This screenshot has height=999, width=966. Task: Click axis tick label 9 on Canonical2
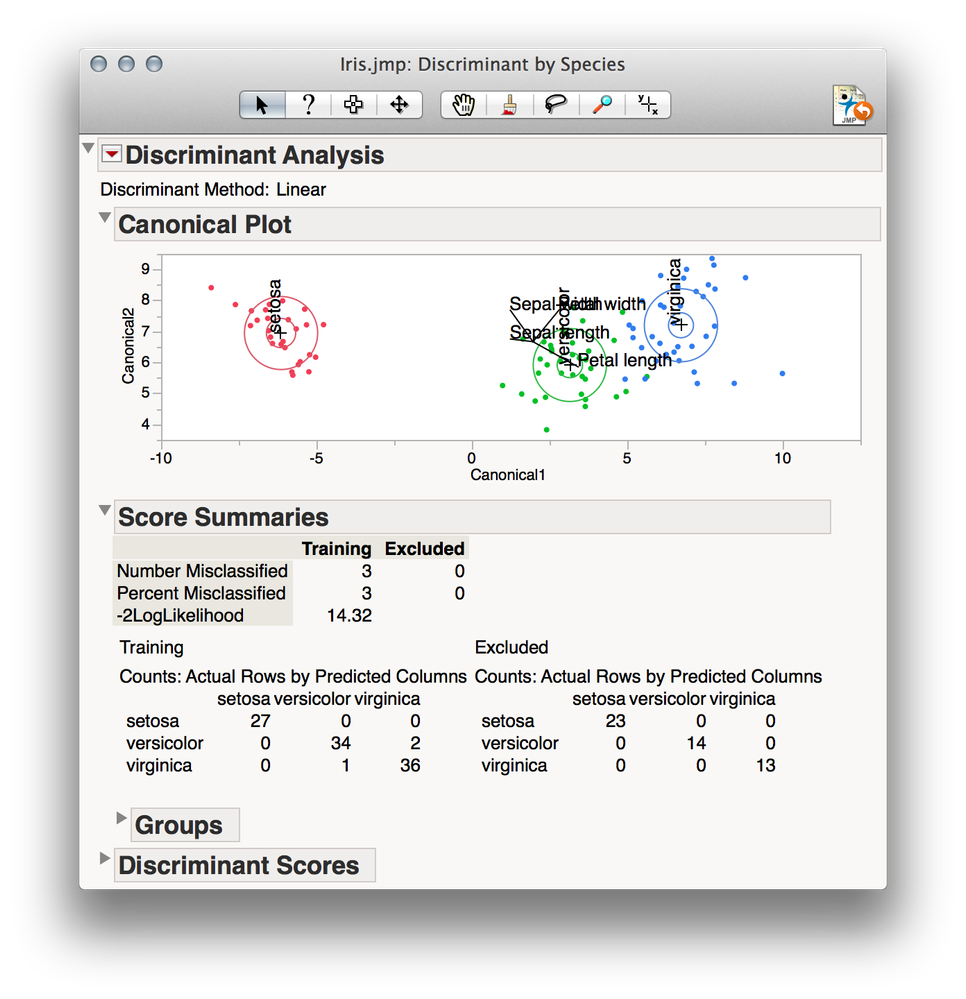tap(145, 269)
